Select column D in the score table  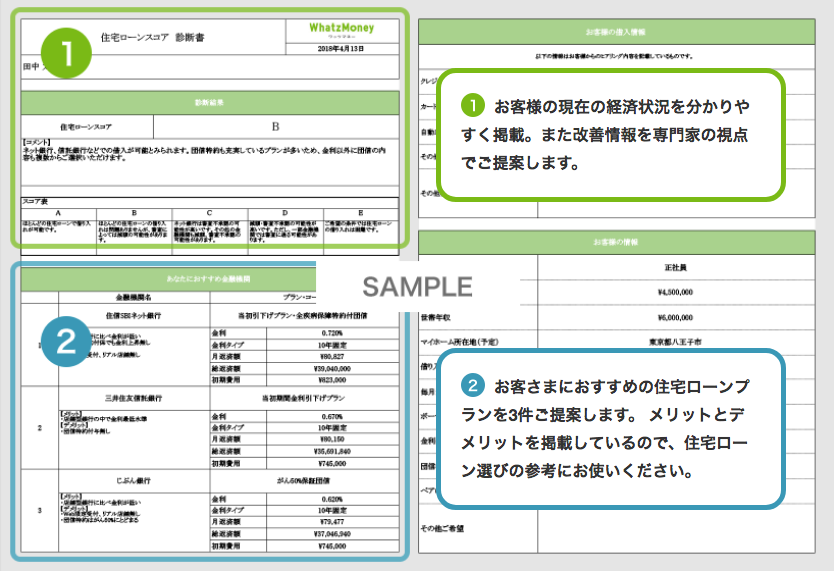[285, 213]
